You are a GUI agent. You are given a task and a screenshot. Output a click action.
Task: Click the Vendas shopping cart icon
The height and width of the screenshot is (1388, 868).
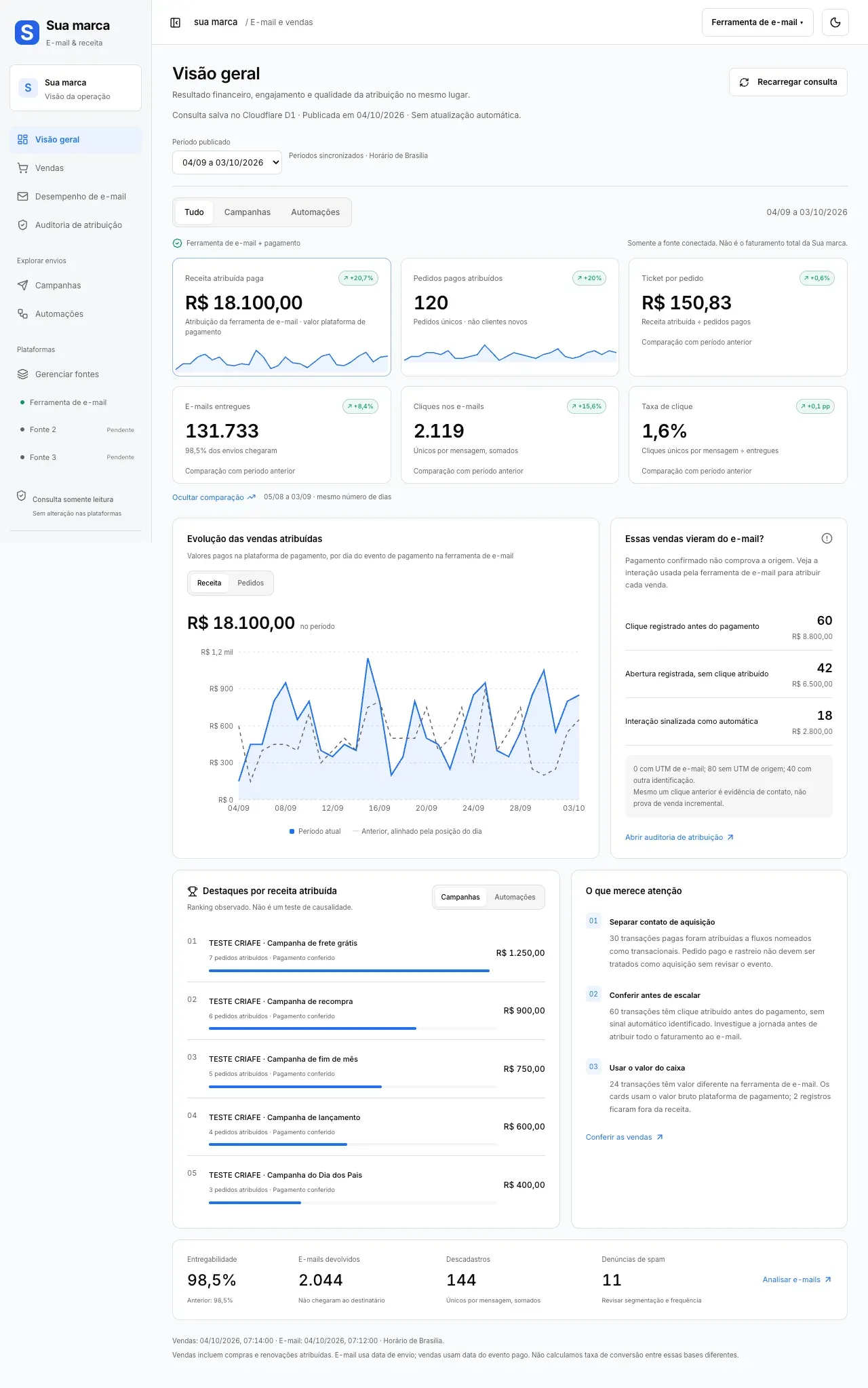[x=22, y=168]
